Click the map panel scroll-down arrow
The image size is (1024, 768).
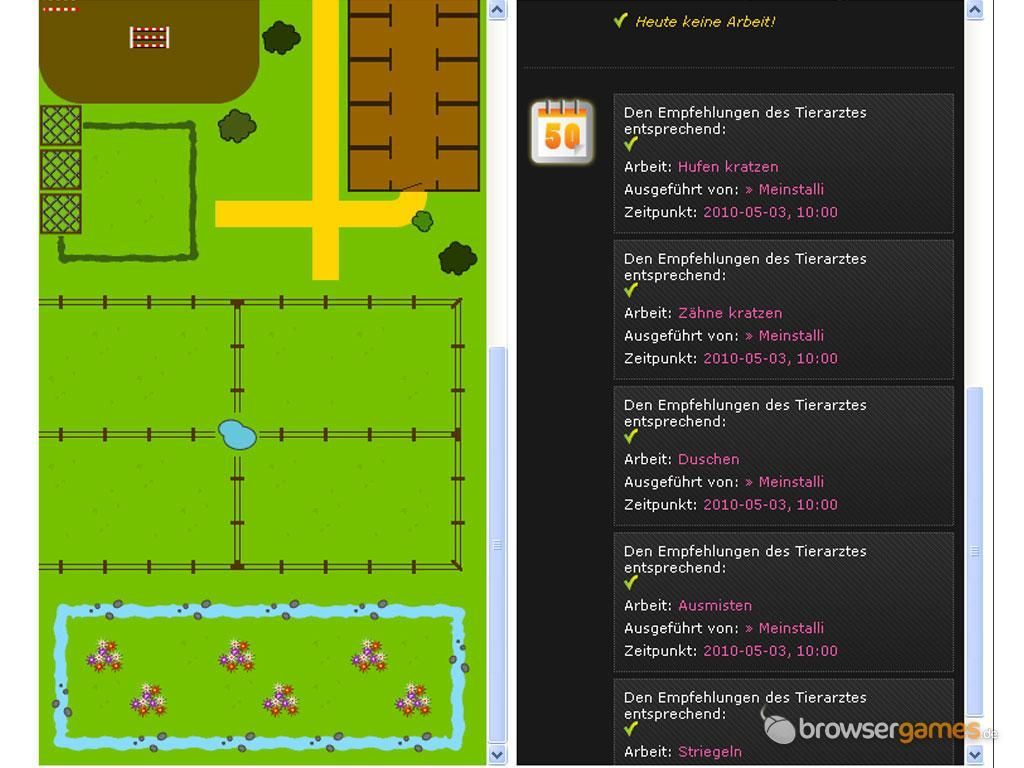[497, 755]
